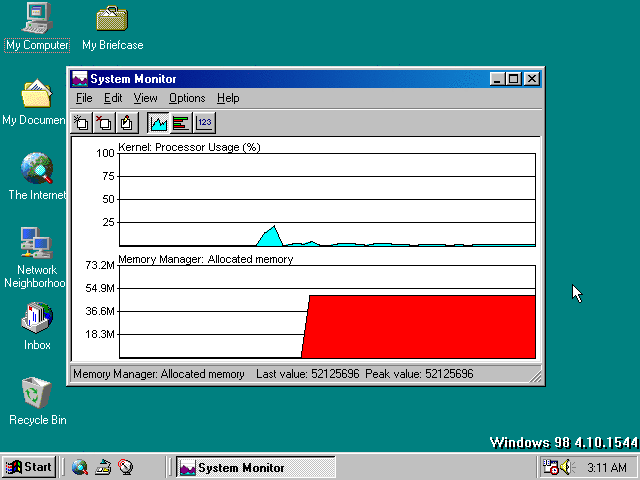Click the Add Item toolbar icon

point(81,122)
